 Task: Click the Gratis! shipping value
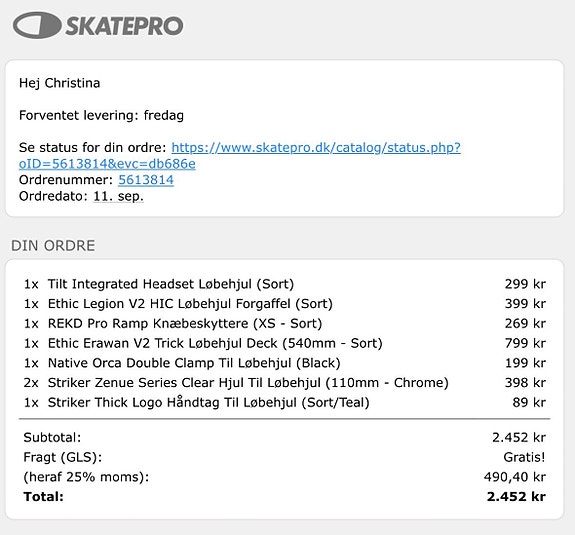[524, 457]
